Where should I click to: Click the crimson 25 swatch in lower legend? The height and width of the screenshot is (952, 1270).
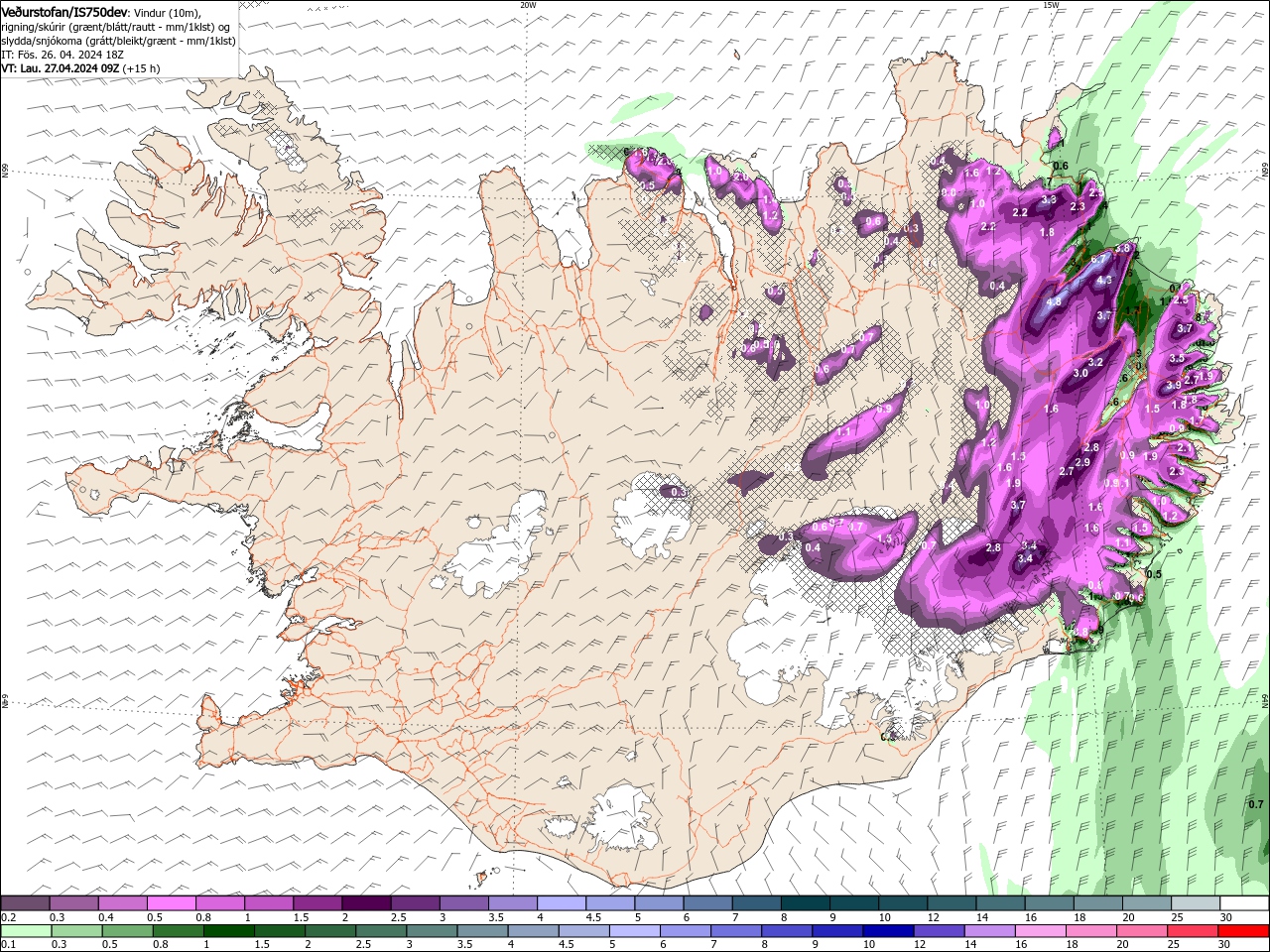tap(1193, 931)
